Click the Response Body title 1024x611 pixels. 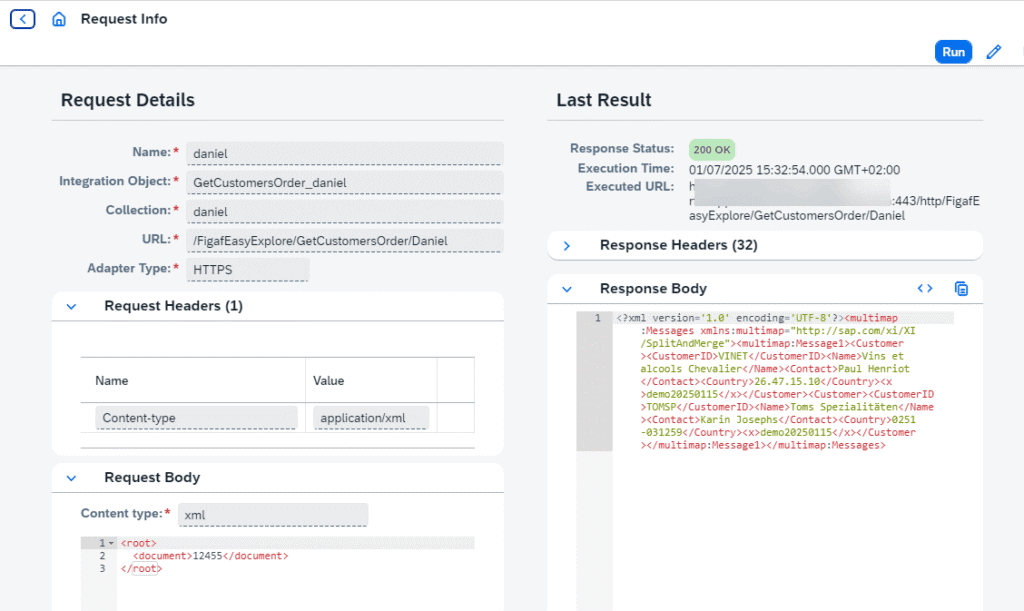pyautogui.click(x=653, y=289)
